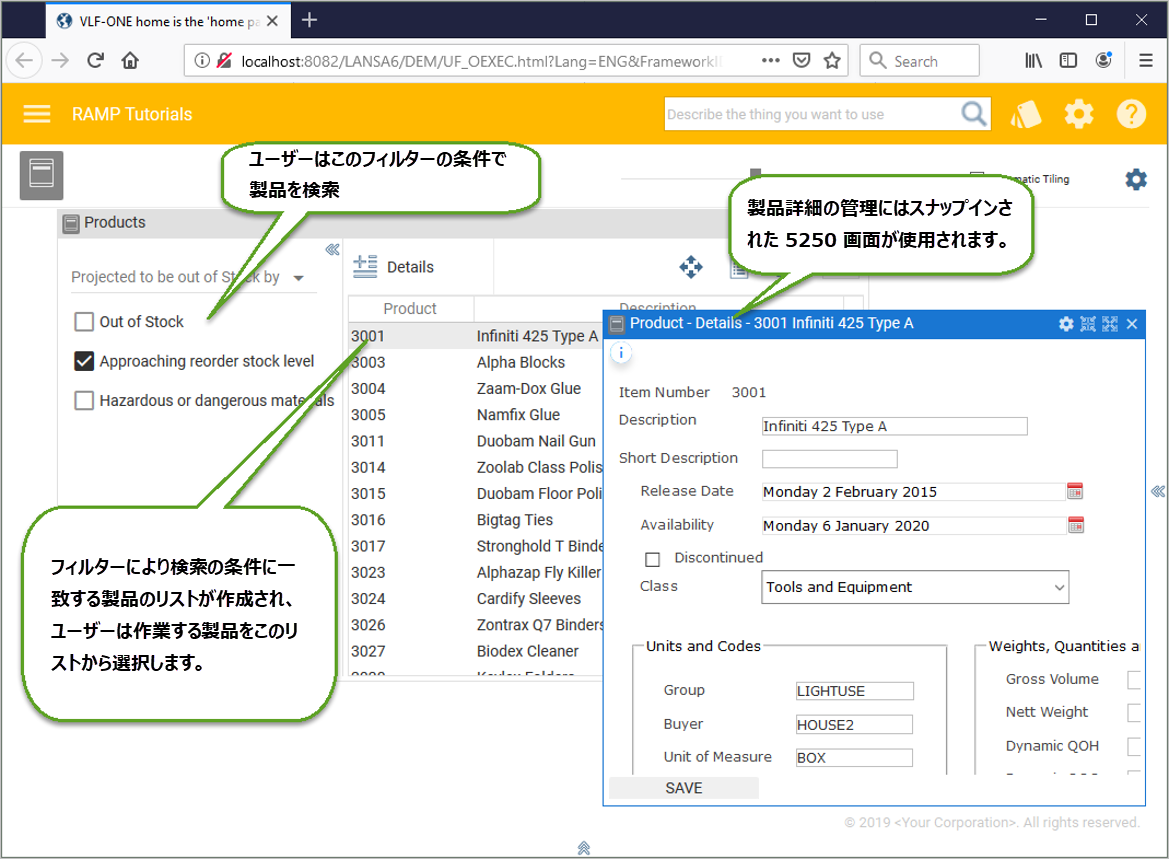The image size is (1169, 859).
Task: Close the VLF-ONE home tab
Action: pyautogui.click(x=272, y=21)
